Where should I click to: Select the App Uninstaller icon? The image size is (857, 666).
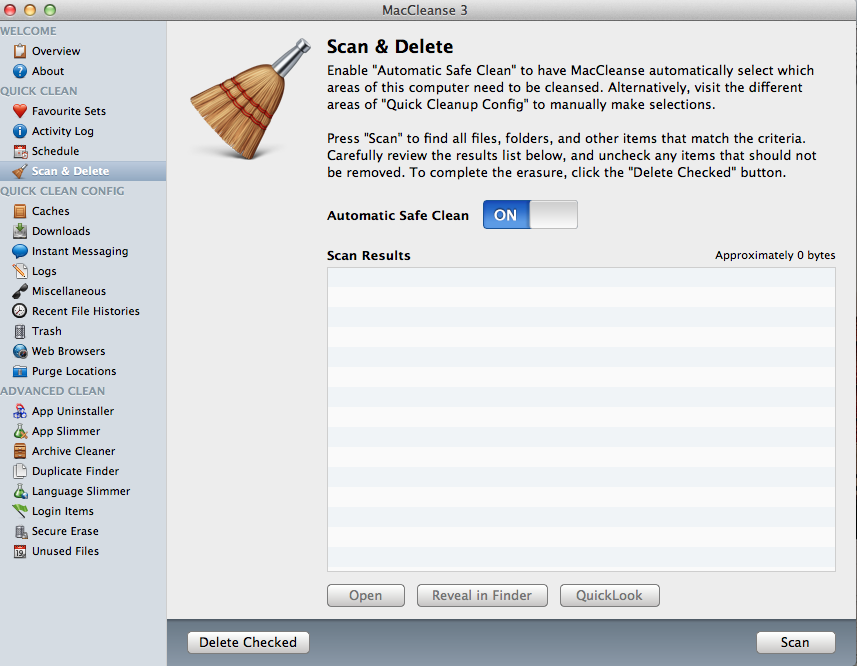(20, 411)
